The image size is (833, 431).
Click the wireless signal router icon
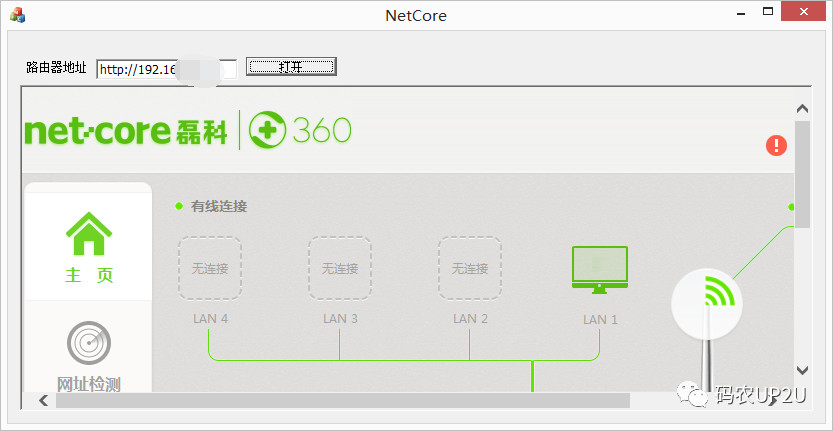click(706, 305)
